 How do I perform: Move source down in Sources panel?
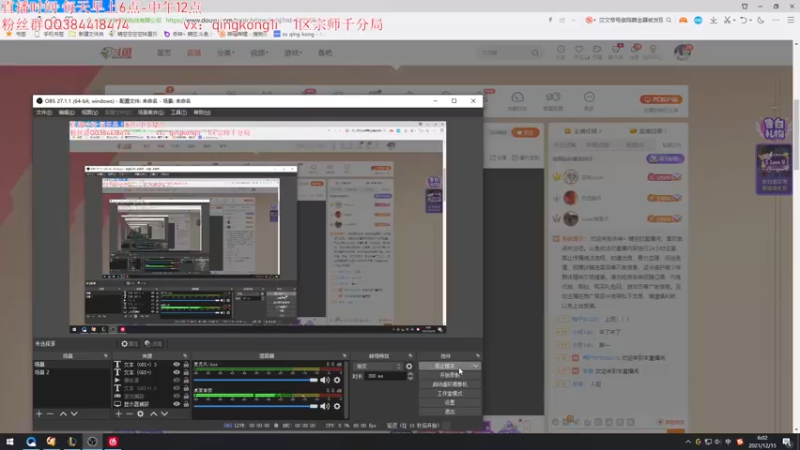pos(164,414)
